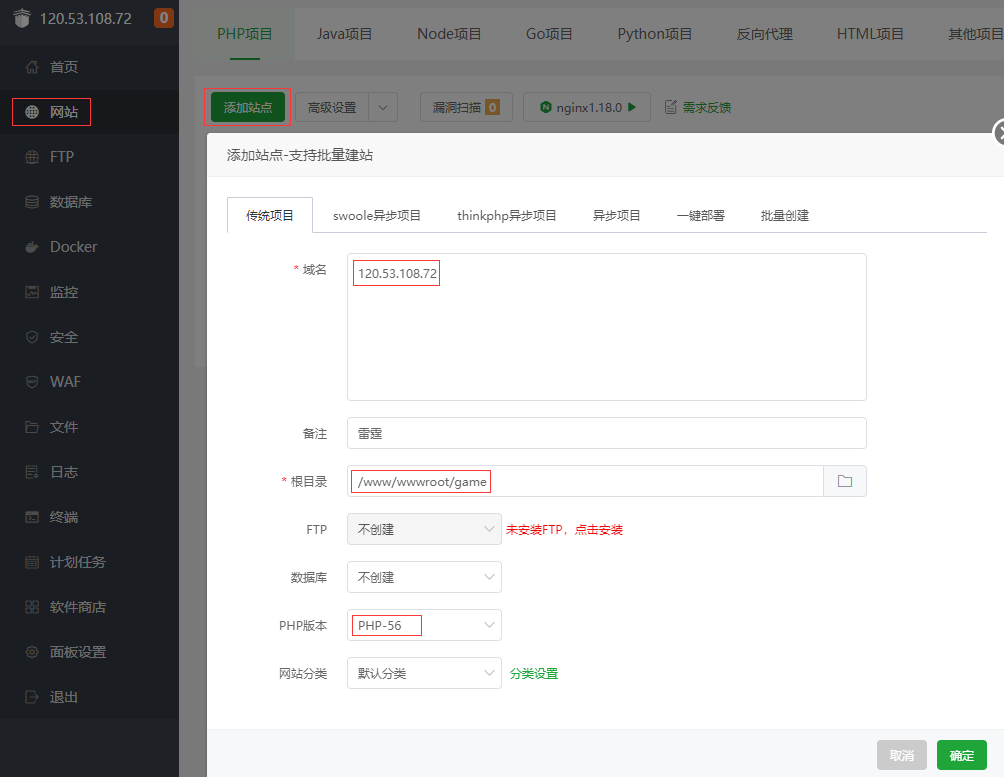The image size is (1004, 777).
Task: Open the 数据库 不创建 selection control
Action: (x=423, y=577)
